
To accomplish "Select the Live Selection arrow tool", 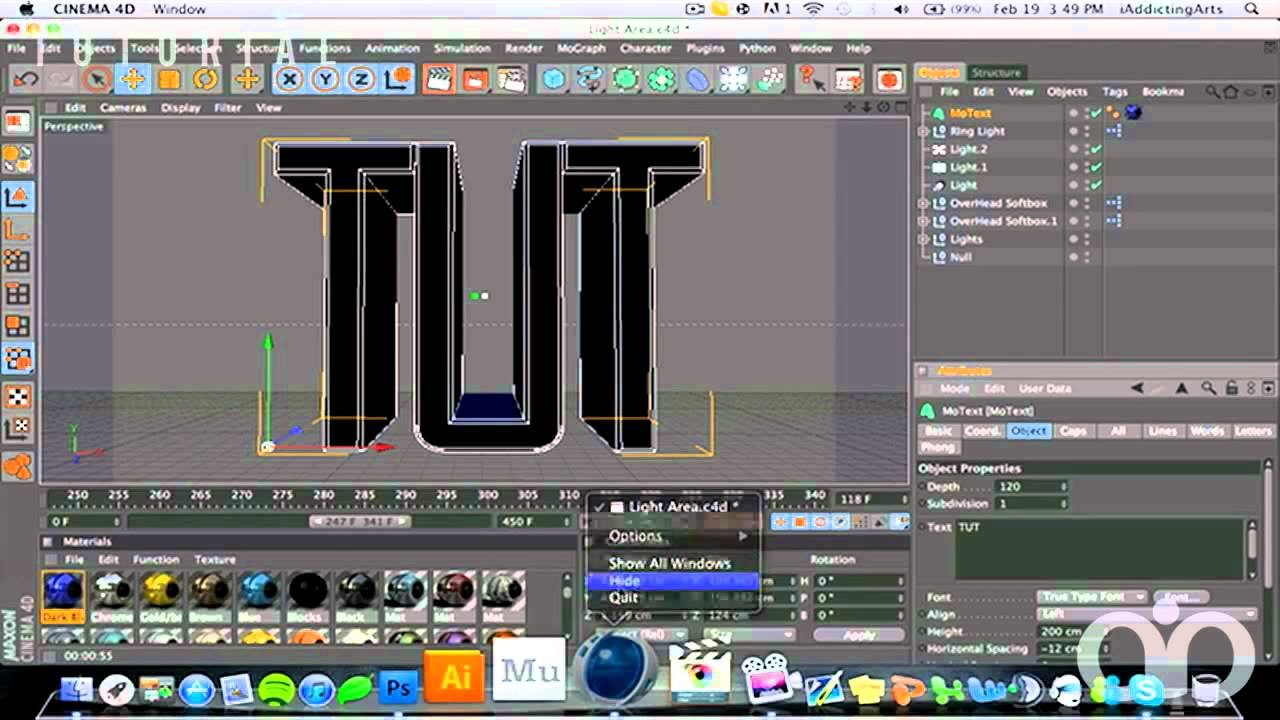I will 97,79.
